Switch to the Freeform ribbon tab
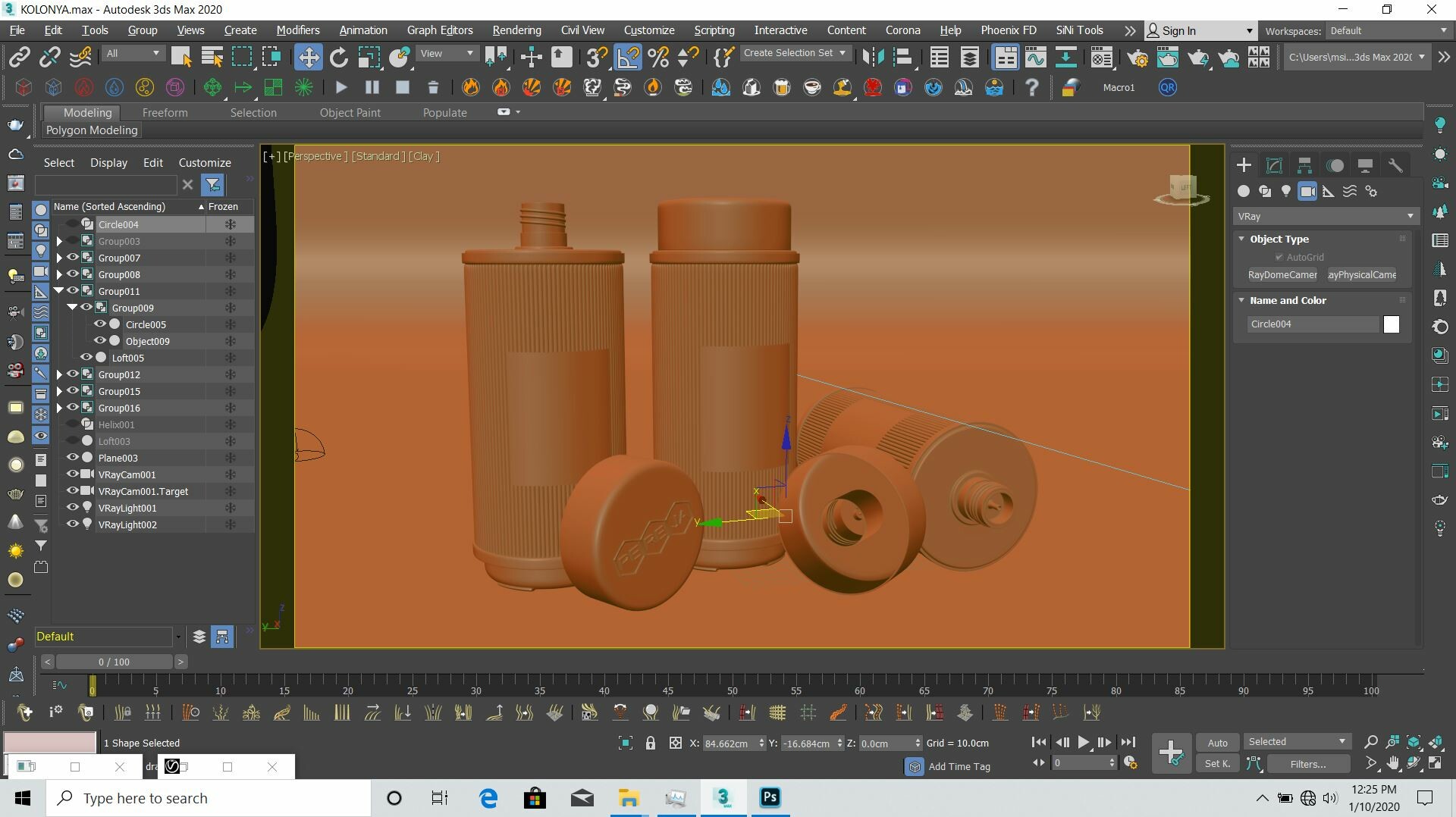Image resolution: width=1456 pixels, height=817 pixels. click(165, 112)
